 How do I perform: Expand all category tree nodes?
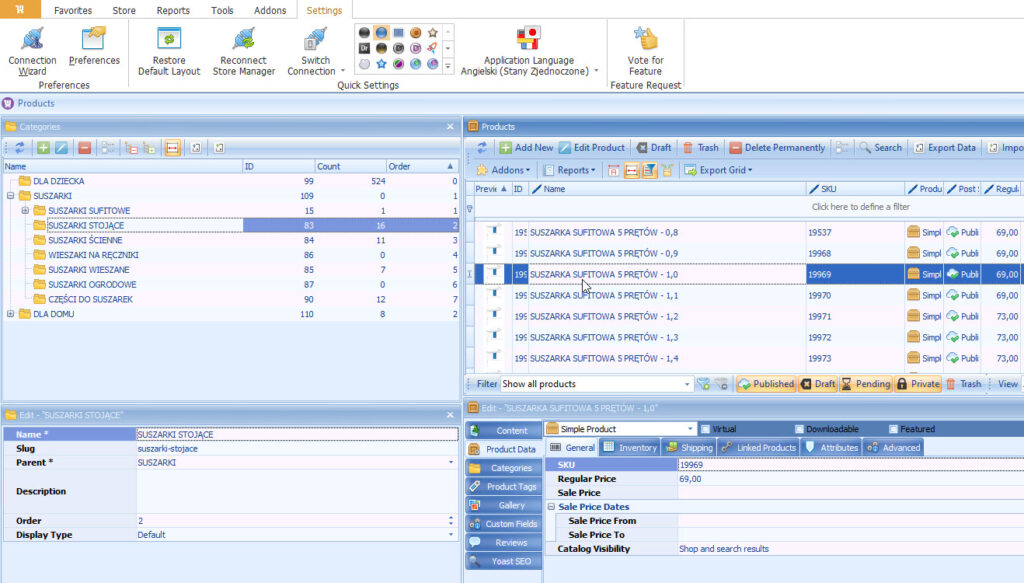(x=149, y=148)
